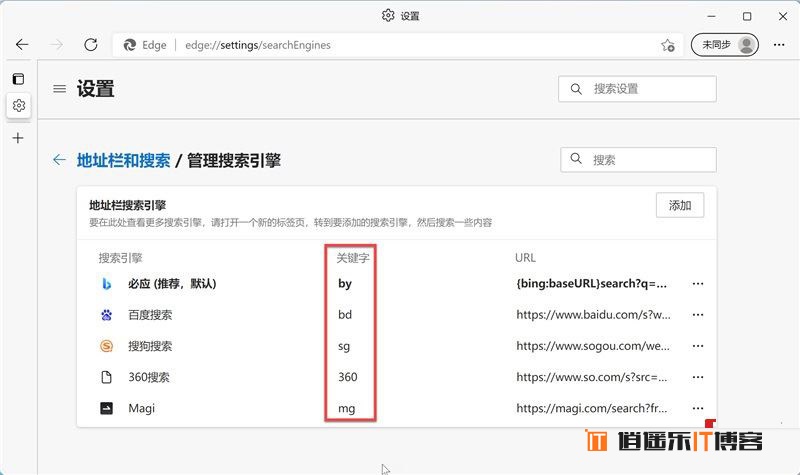The height and width of the screenshot is (475, 800).
Task: Open the 地址栏和搜索 breadcrumb link
Action: click(123, 160)
